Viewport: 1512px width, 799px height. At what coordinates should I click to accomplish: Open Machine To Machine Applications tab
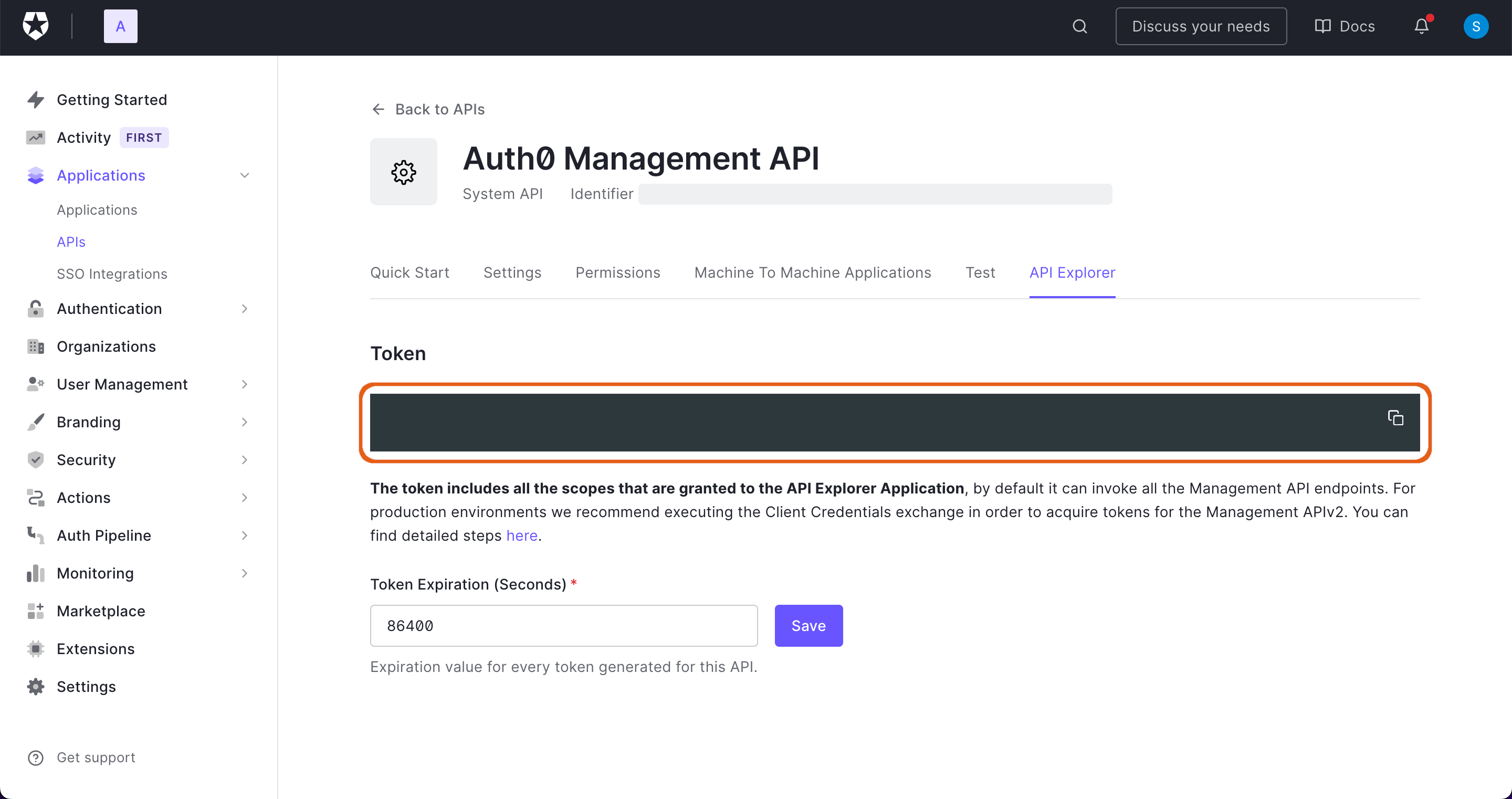click(812, 272)
